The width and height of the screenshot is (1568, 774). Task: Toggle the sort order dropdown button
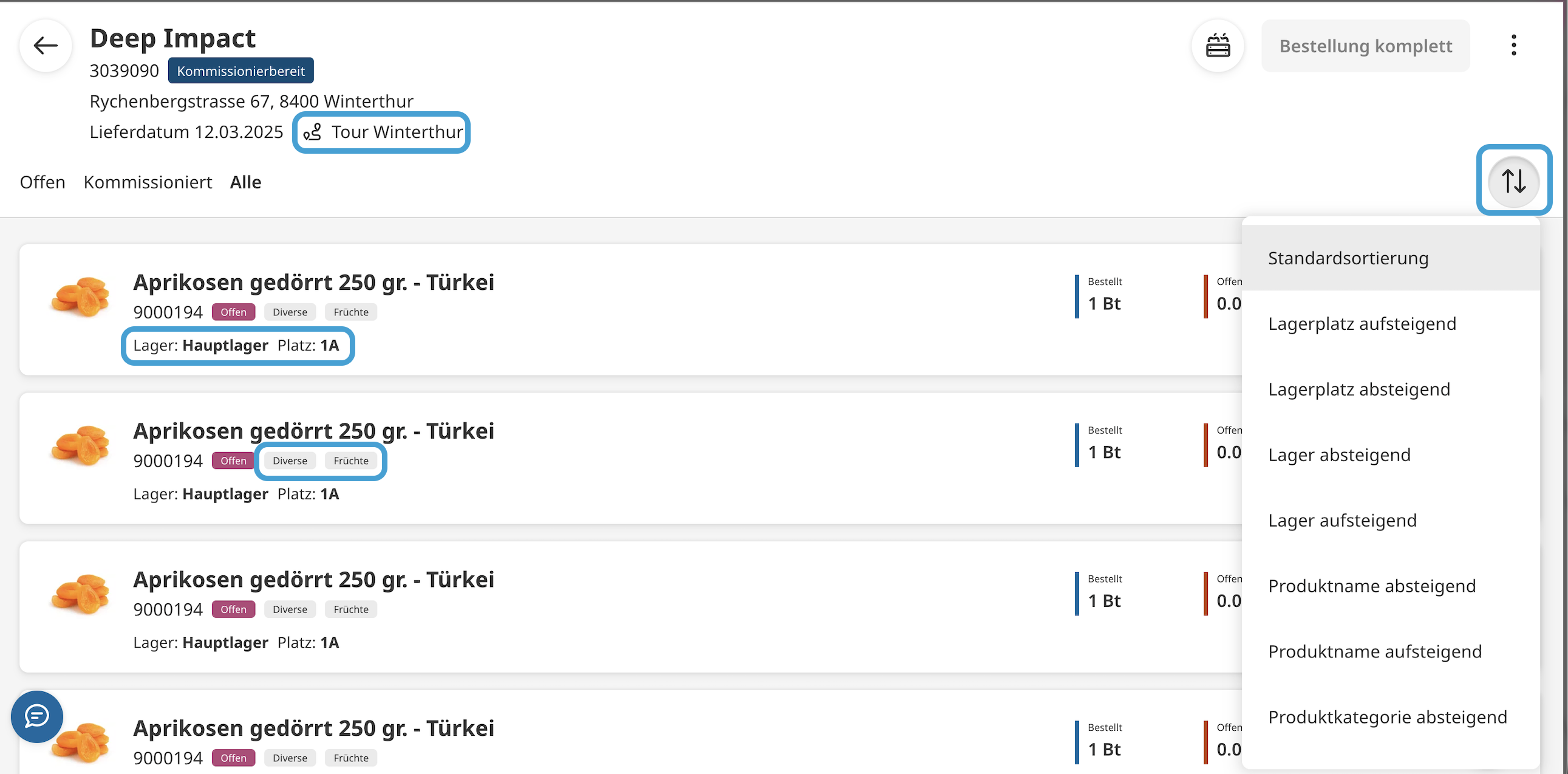pyautogui.click(x=1513, y=181)
